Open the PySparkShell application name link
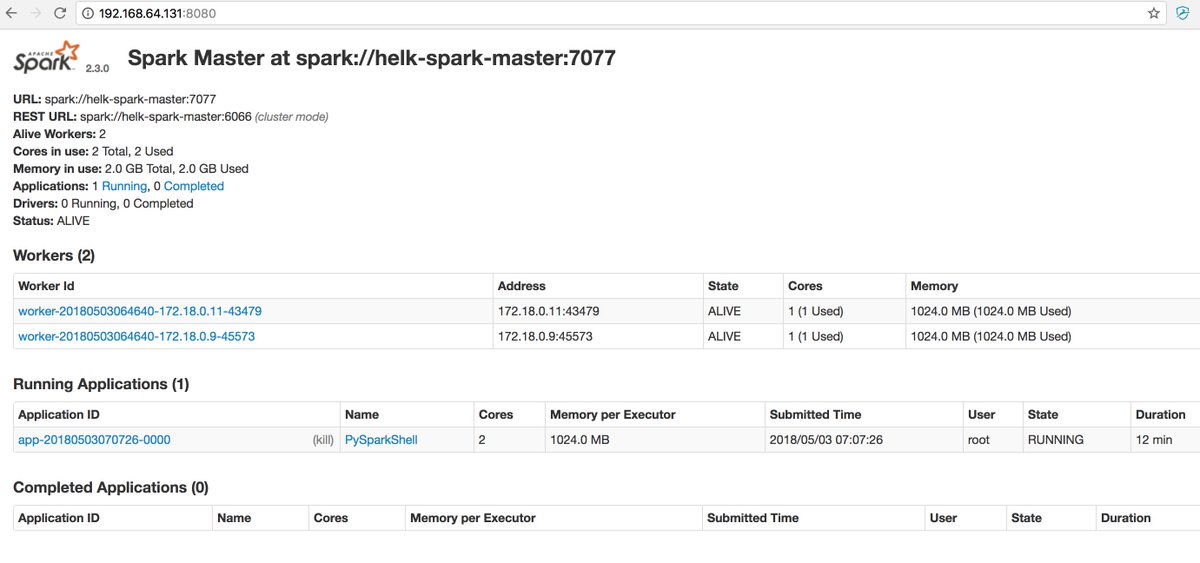This screenshot has height=563, width=1200. coord(381,439)
